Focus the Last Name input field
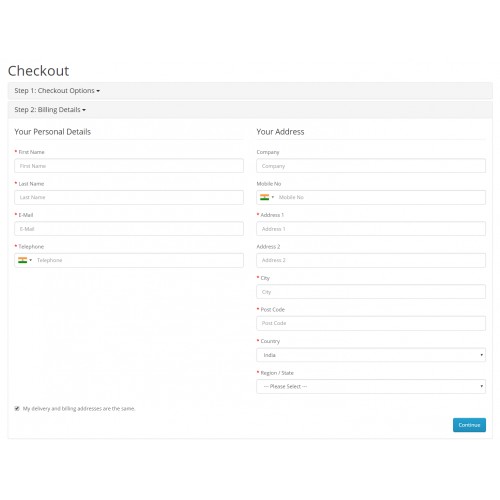This screenshot has width=500, height=500. tap(129, 197)
